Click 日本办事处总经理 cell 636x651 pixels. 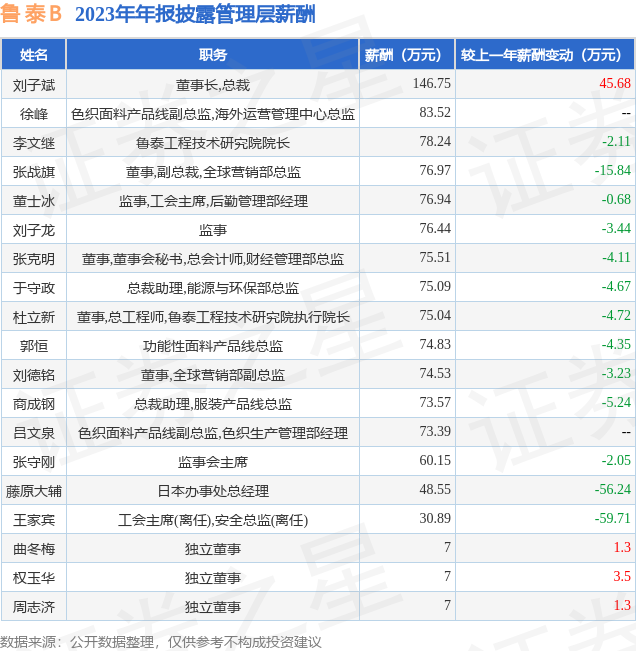[x=213, y=491]
